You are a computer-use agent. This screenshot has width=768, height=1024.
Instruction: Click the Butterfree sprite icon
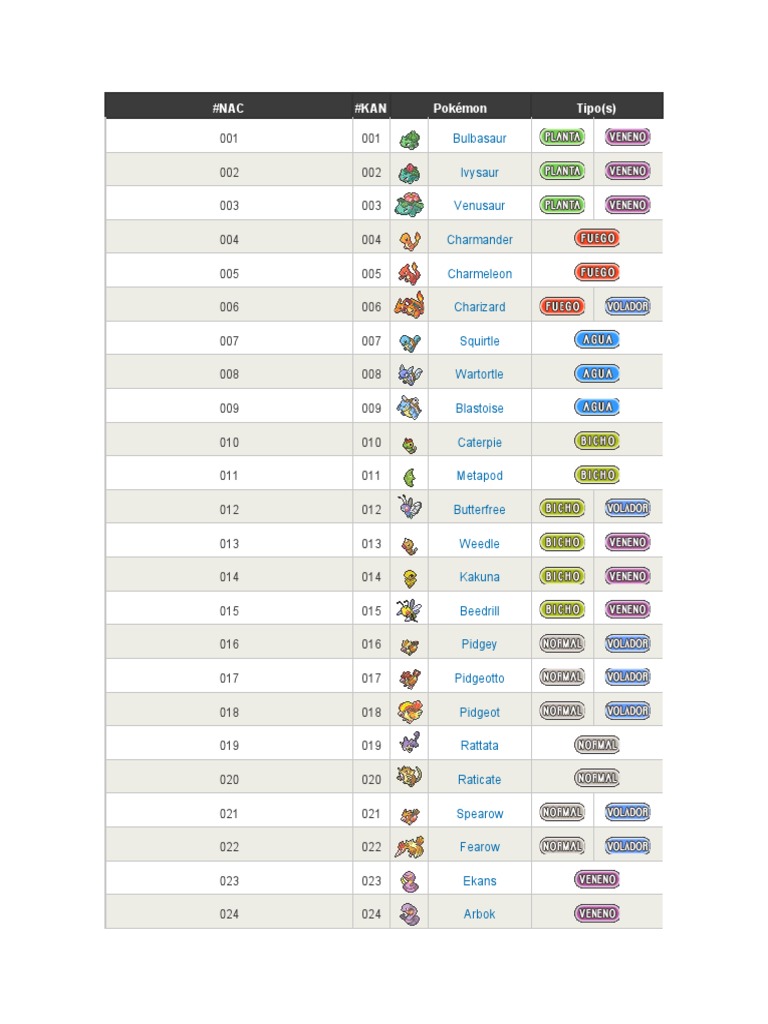(x=409, y=508)
